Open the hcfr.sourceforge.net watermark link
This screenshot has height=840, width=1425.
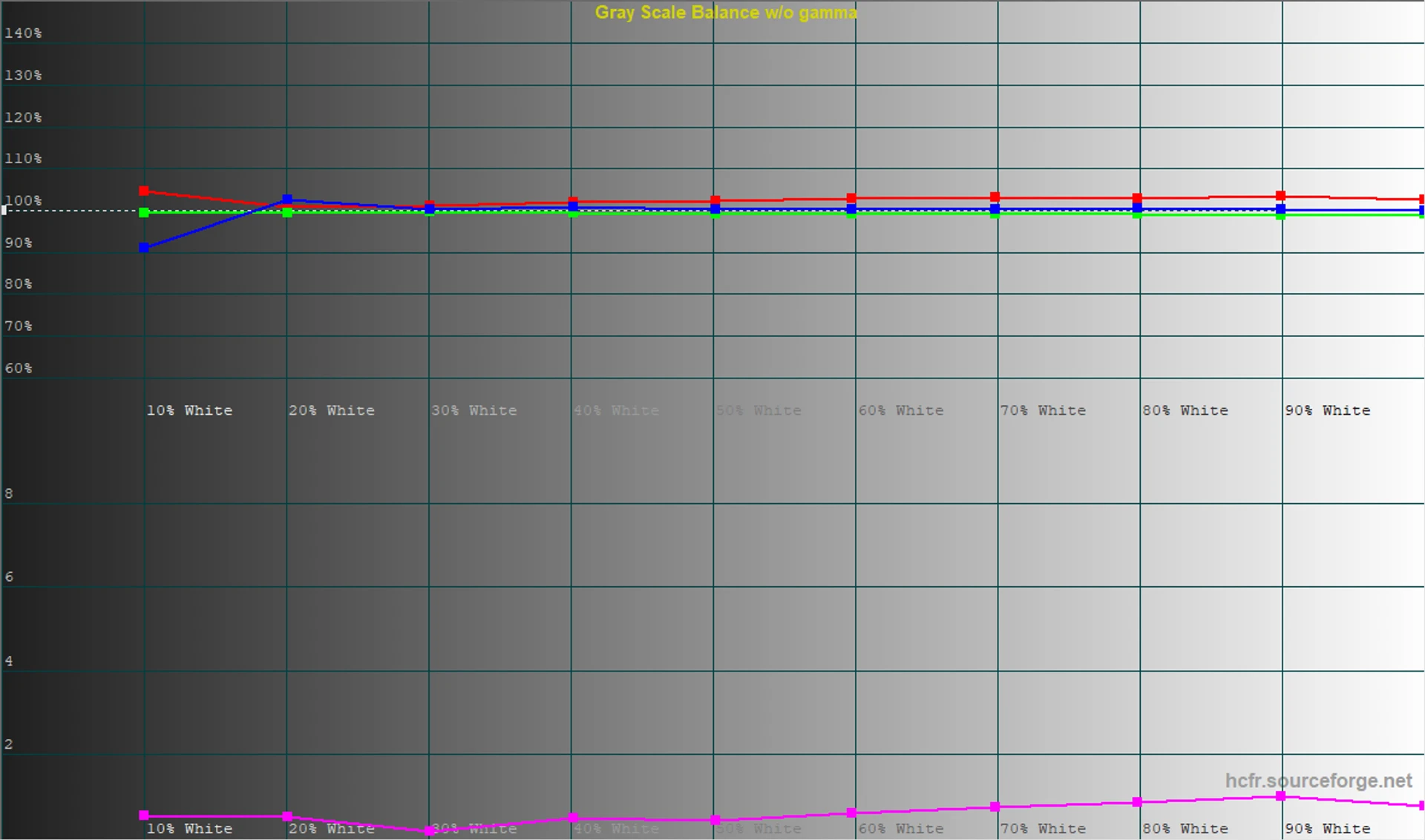tap(1318, 781)
